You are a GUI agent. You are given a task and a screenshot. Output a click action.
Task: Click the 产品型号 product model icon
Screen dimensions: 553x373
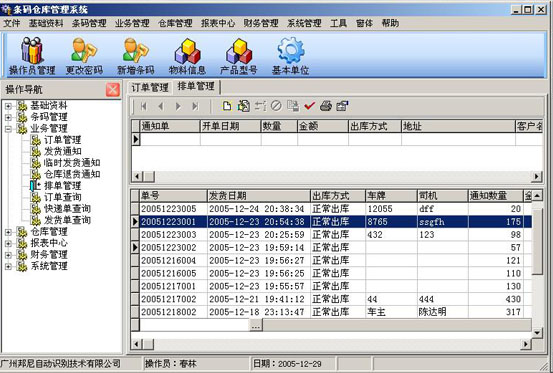pyautogui.click(x=238, y=56)
